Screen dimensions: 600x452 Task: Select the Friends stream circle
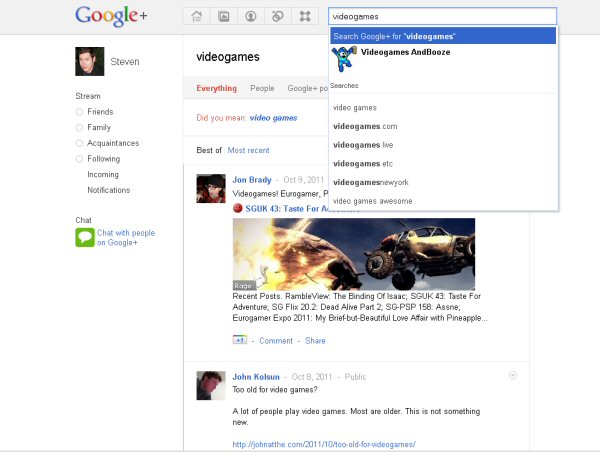tap(79, 112)
